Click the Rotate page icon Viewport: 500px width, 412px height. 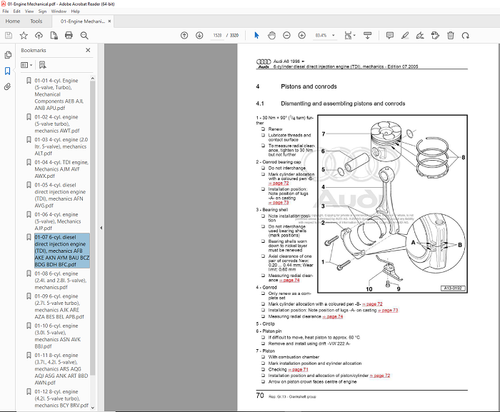pos(465,35)
